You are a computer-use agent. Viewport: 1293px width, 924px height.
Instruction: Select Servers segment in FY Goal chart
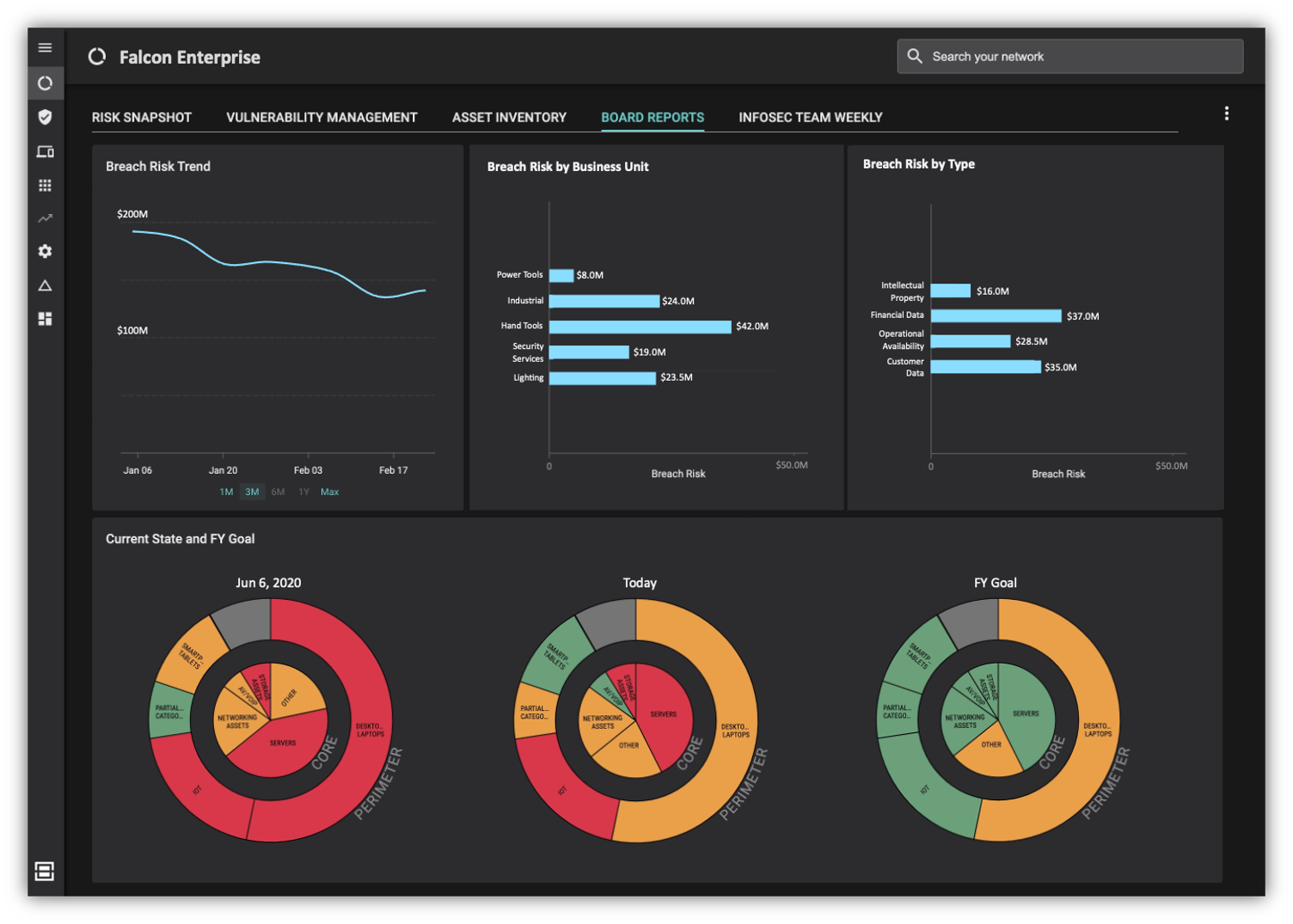pos(1026,713)
